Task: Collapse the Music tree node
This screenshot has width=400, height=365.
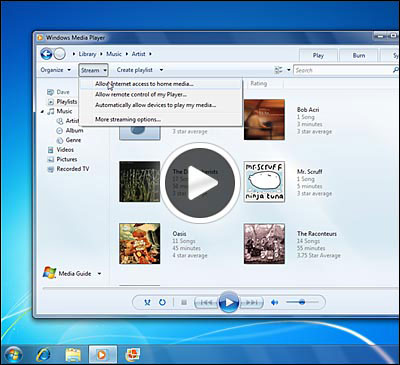Action: (x=43, y=112)
